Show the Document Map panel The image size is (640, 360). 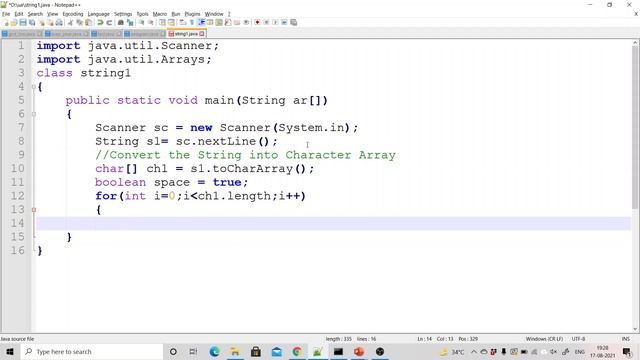pyautogui.click(x=219, y=22)
